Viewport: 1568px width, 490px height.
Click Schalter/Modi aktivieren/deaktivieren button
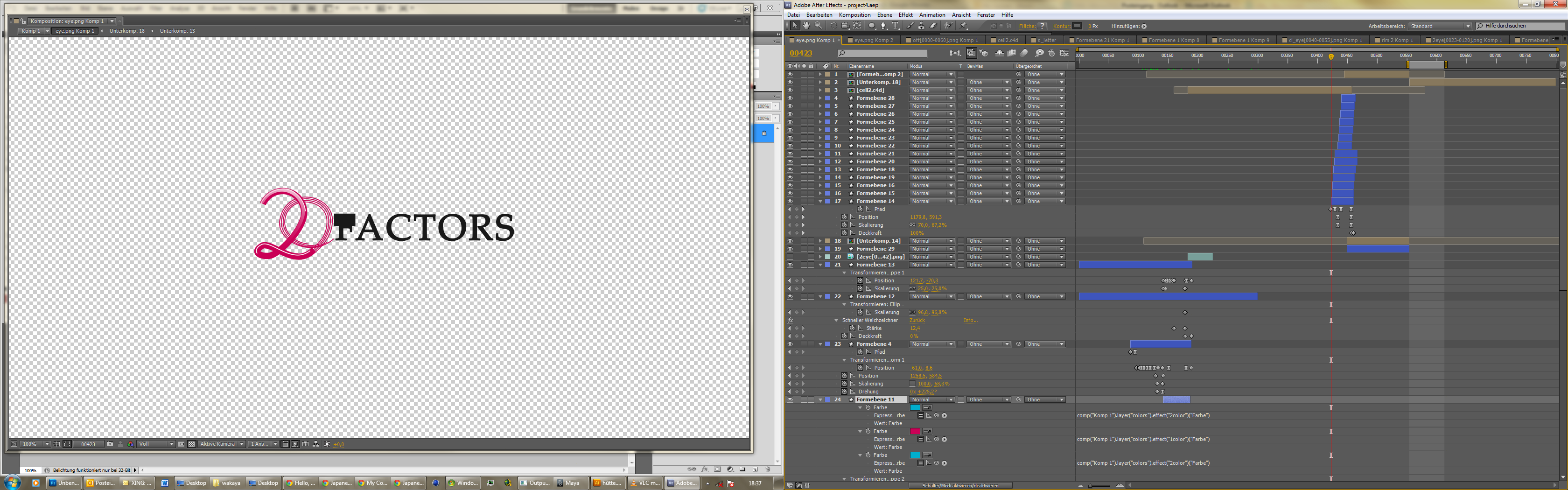960,486
